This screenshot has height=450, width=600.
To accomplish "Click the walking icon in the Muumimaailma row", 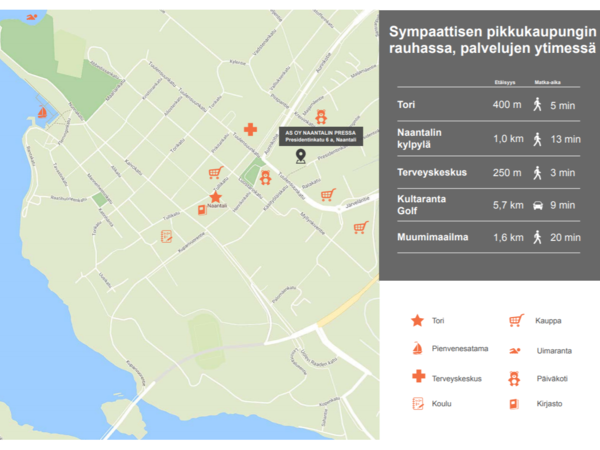I will point(537,238).
